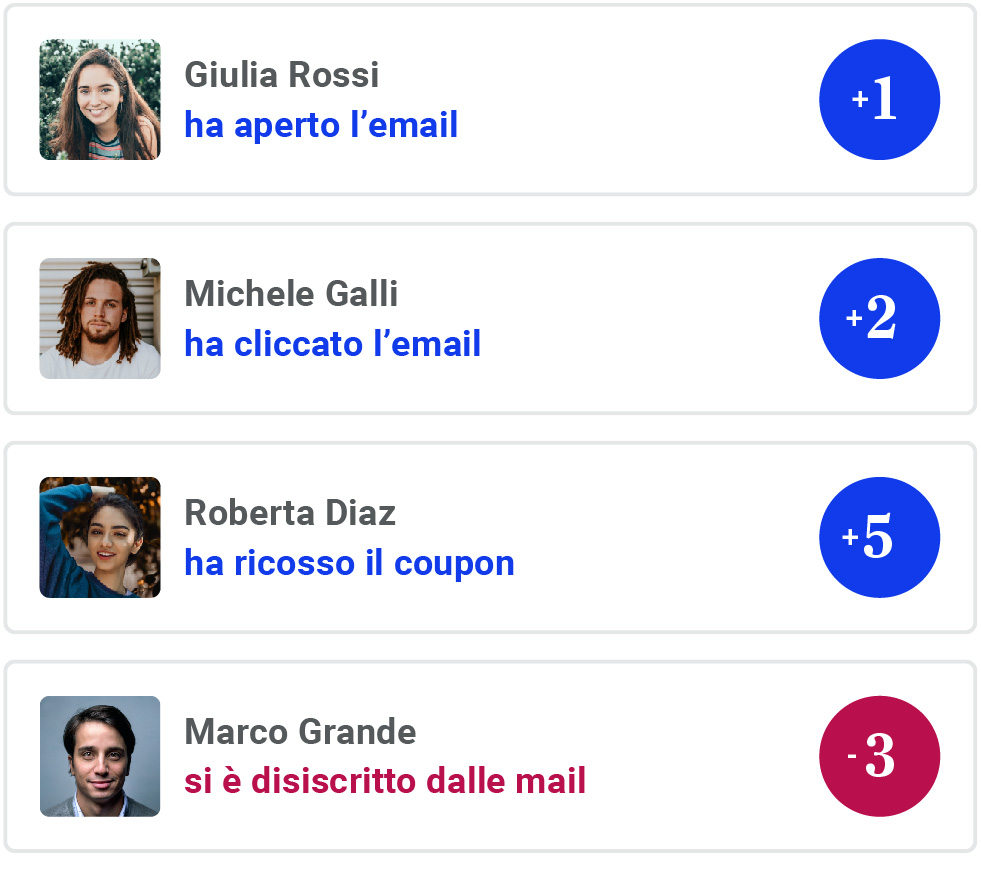Click the red -3 badge for Marco Grande
The image size is (981, 880).
[879, 756]
